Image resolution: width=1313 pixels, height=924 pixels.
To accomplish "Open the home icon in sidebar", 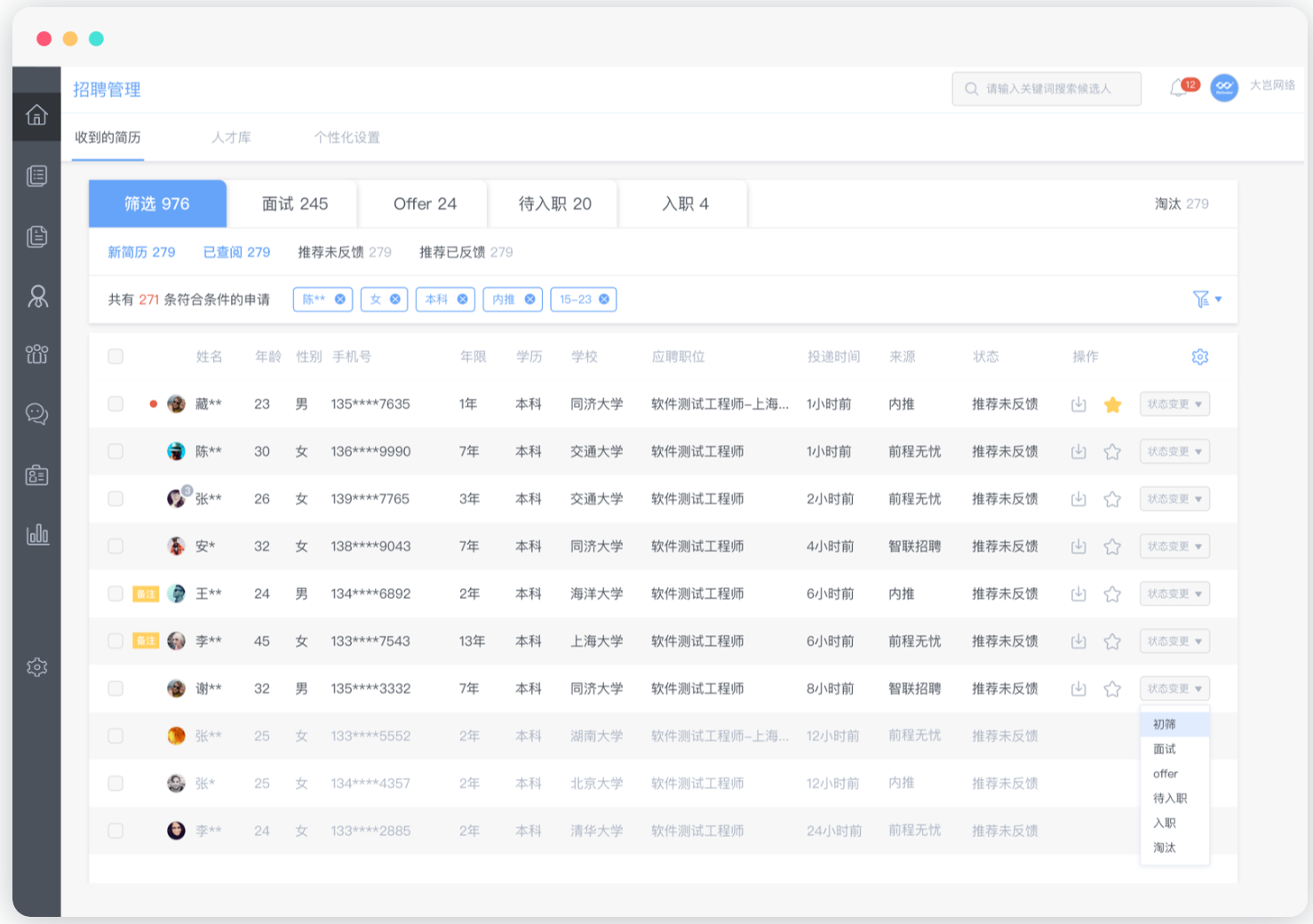I will point(36,115).
